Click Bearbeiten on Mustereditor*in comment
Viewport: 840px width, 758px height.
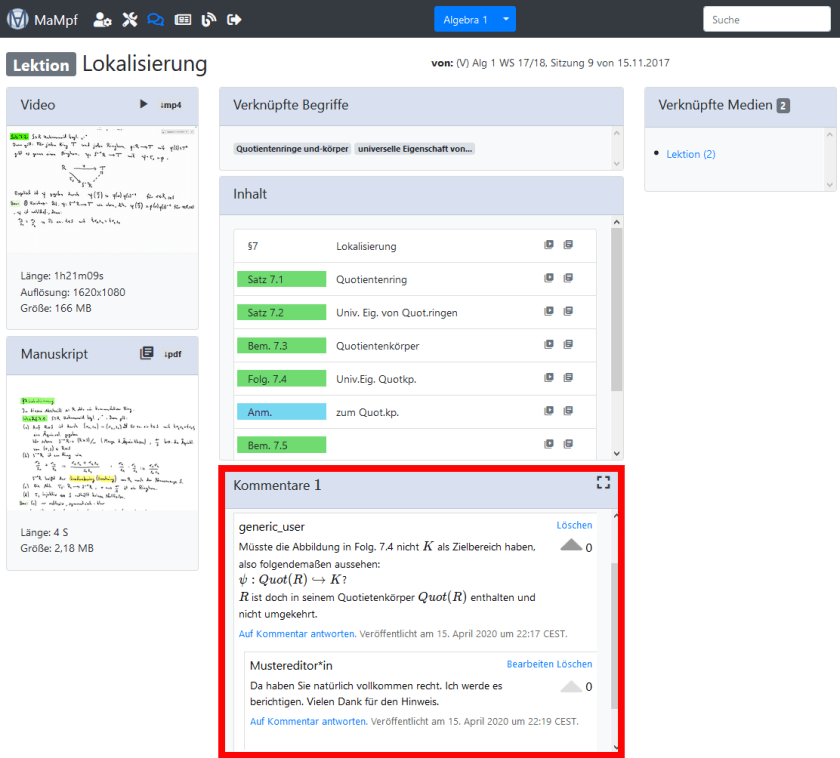[x=531, y=664]
